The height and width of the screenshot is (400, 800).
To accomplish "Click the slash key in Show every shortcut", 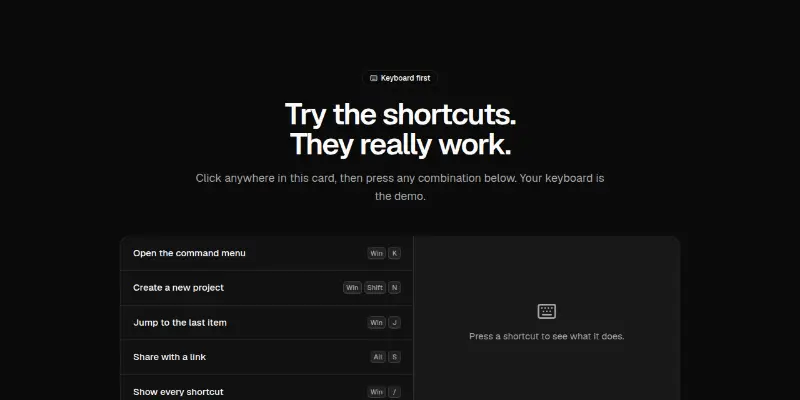I will pos(394,392).
